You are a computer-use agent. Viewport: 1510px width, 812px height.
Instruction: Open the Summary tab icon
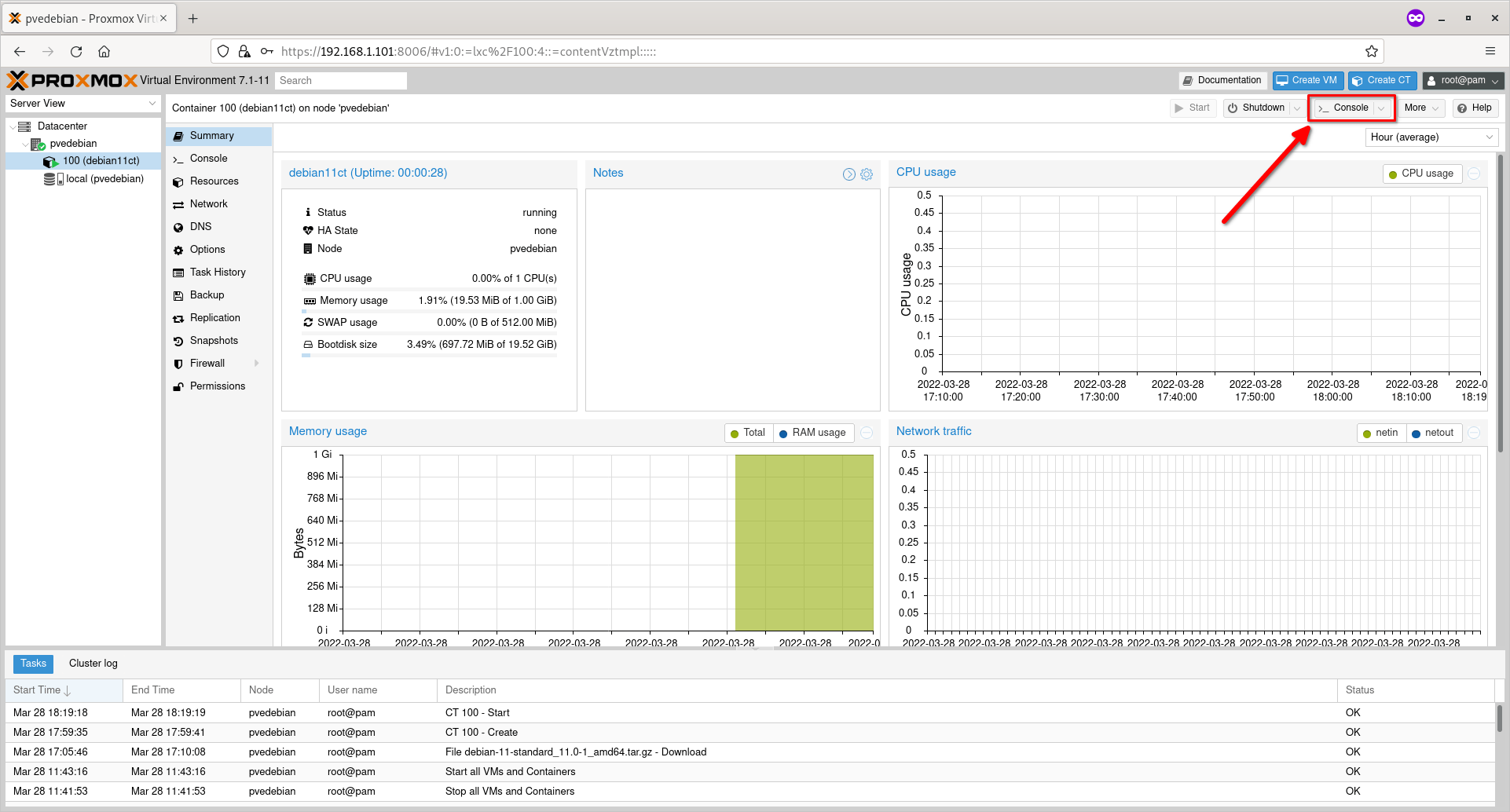178,136
